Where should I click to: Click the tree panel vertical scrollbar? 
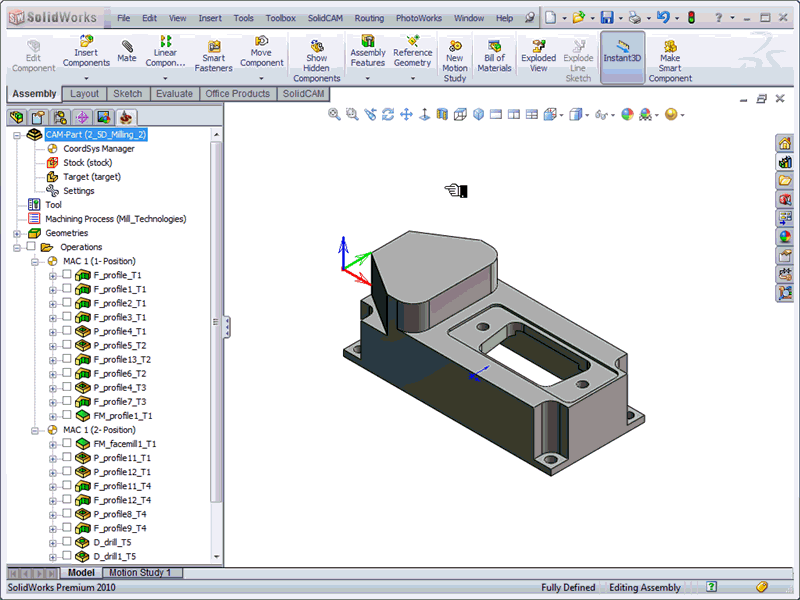click(216, 321)
